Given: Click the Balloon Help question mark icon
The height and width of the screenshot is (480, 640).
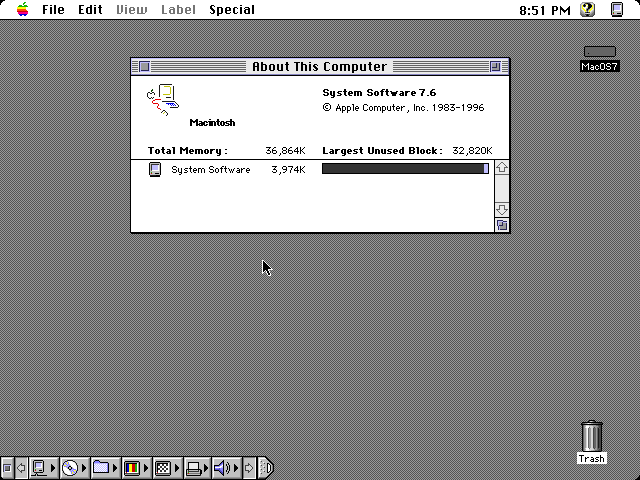Looking at the screenshot, I should tap(587, 9).
